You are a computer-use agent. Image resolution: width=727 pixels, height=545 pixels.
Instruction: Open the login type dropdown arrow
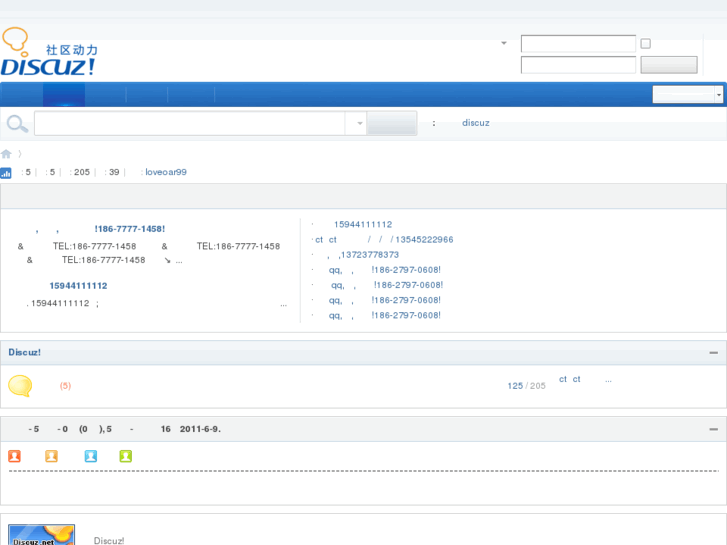503,44
